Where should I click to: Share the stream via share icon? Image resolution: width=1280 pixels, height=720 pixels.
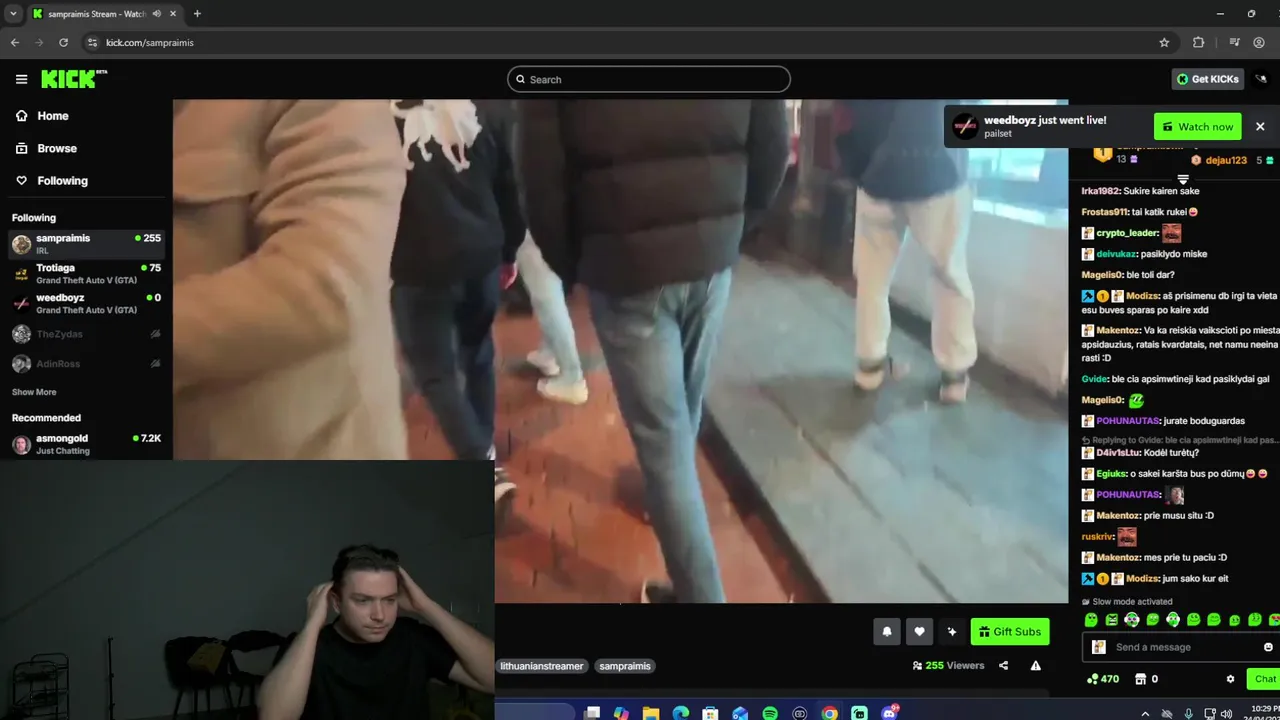pyautogui.click(x=1003, y=665)
